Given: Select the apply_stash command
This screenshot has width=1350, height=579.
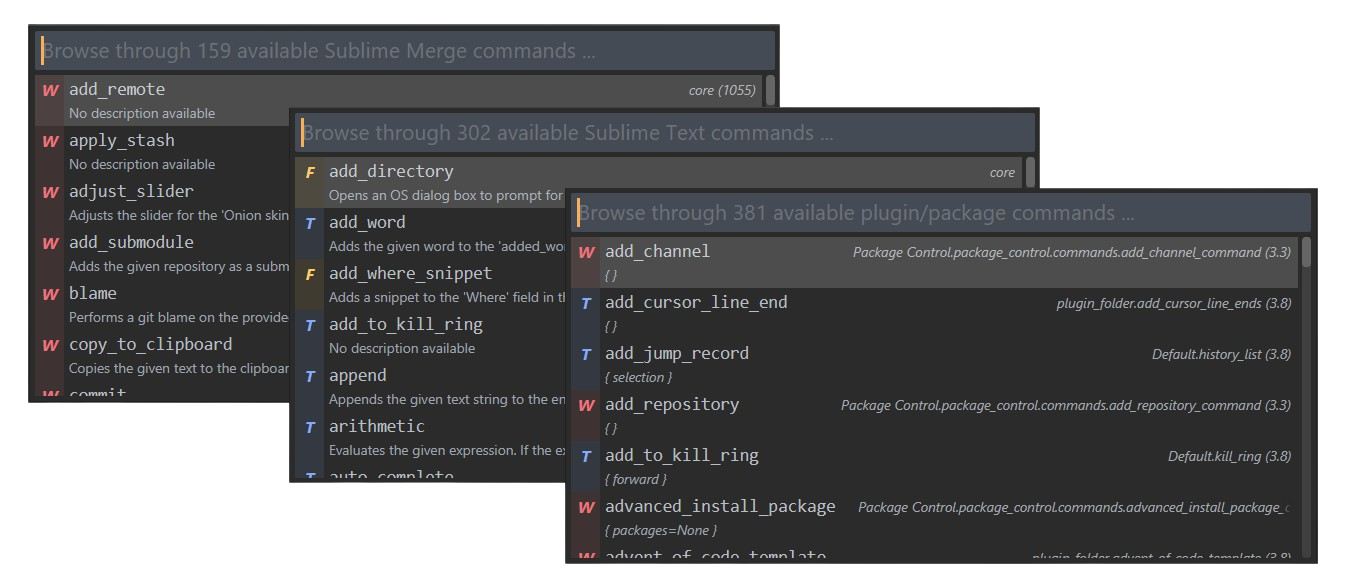Looking at the screenshot, I should click(x=162, y=151).
